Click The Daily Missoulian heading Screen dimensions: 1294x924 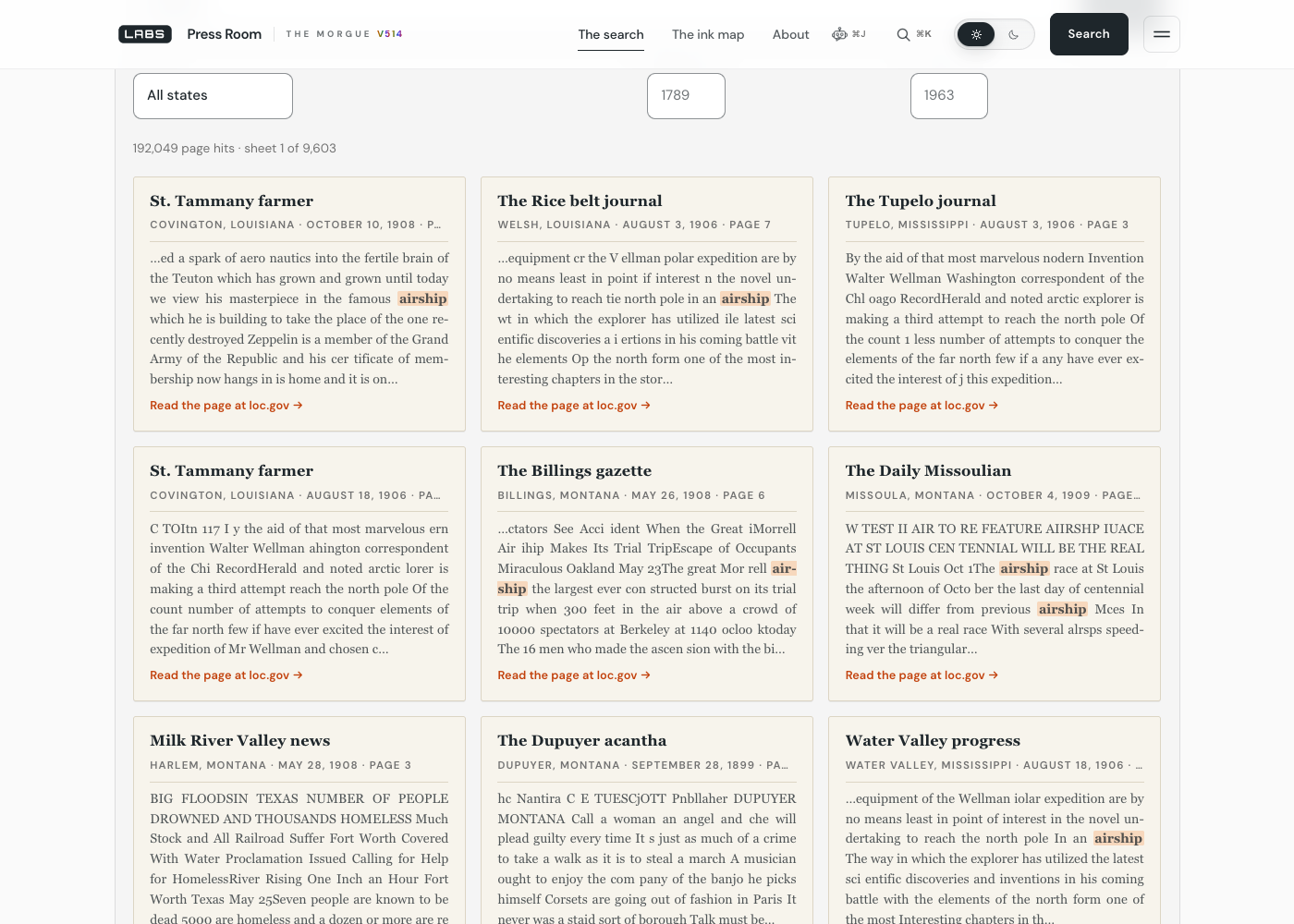pyautogui.click(x=928, y=470)
